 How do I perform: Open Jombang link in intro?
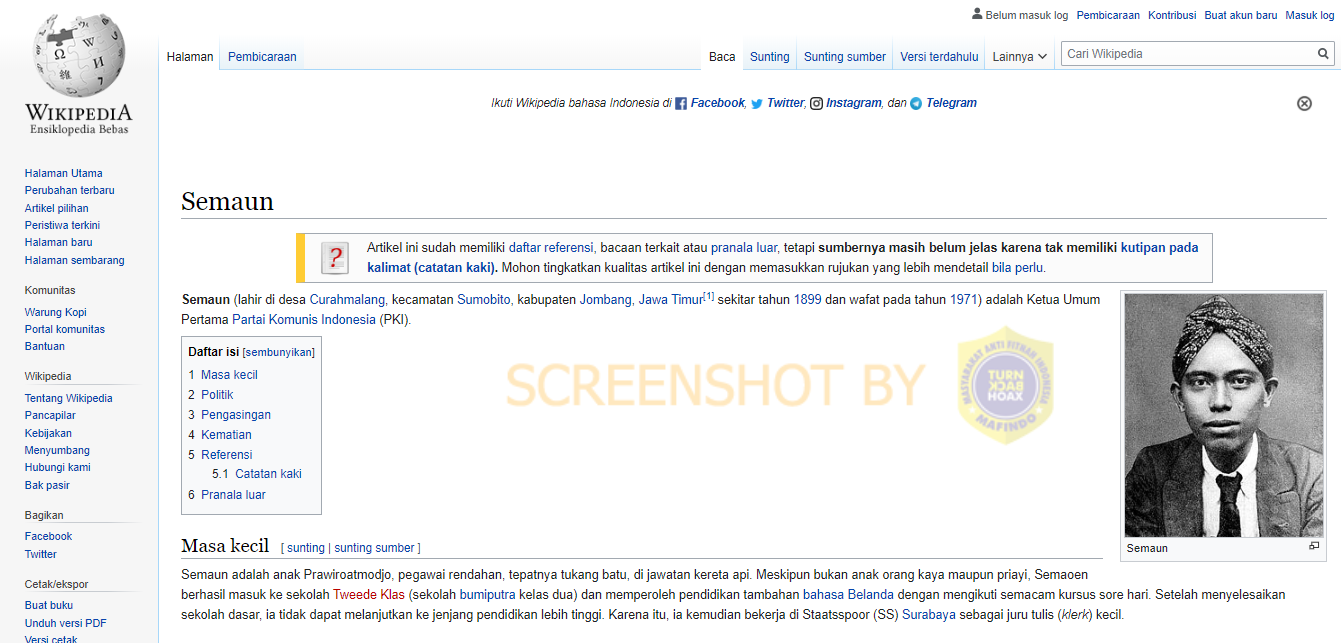[606, 300]
